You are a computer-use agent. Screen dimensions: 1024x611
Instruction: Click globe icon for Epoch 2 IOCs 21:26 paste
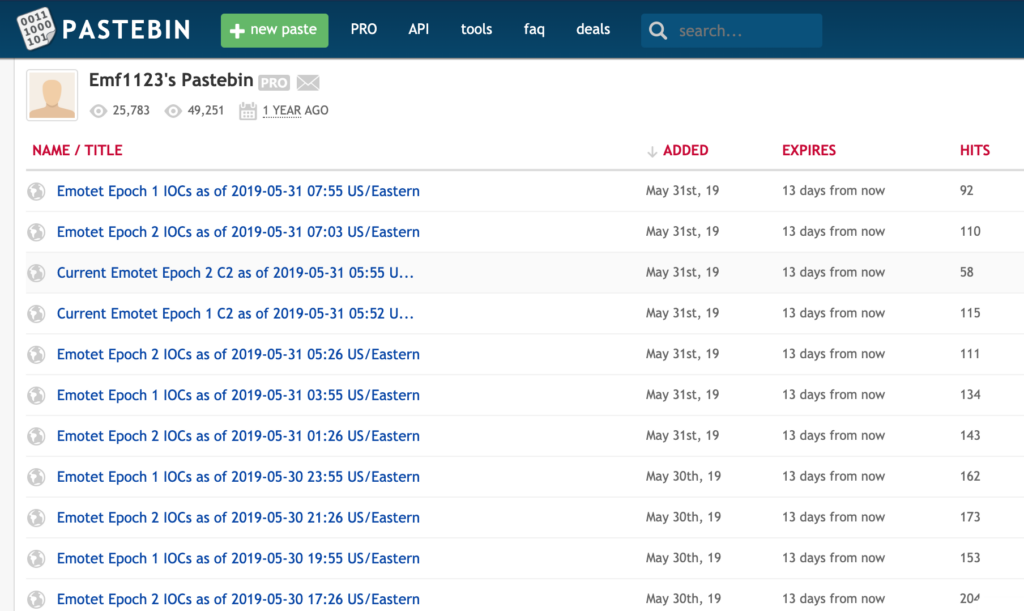point(37,518)
